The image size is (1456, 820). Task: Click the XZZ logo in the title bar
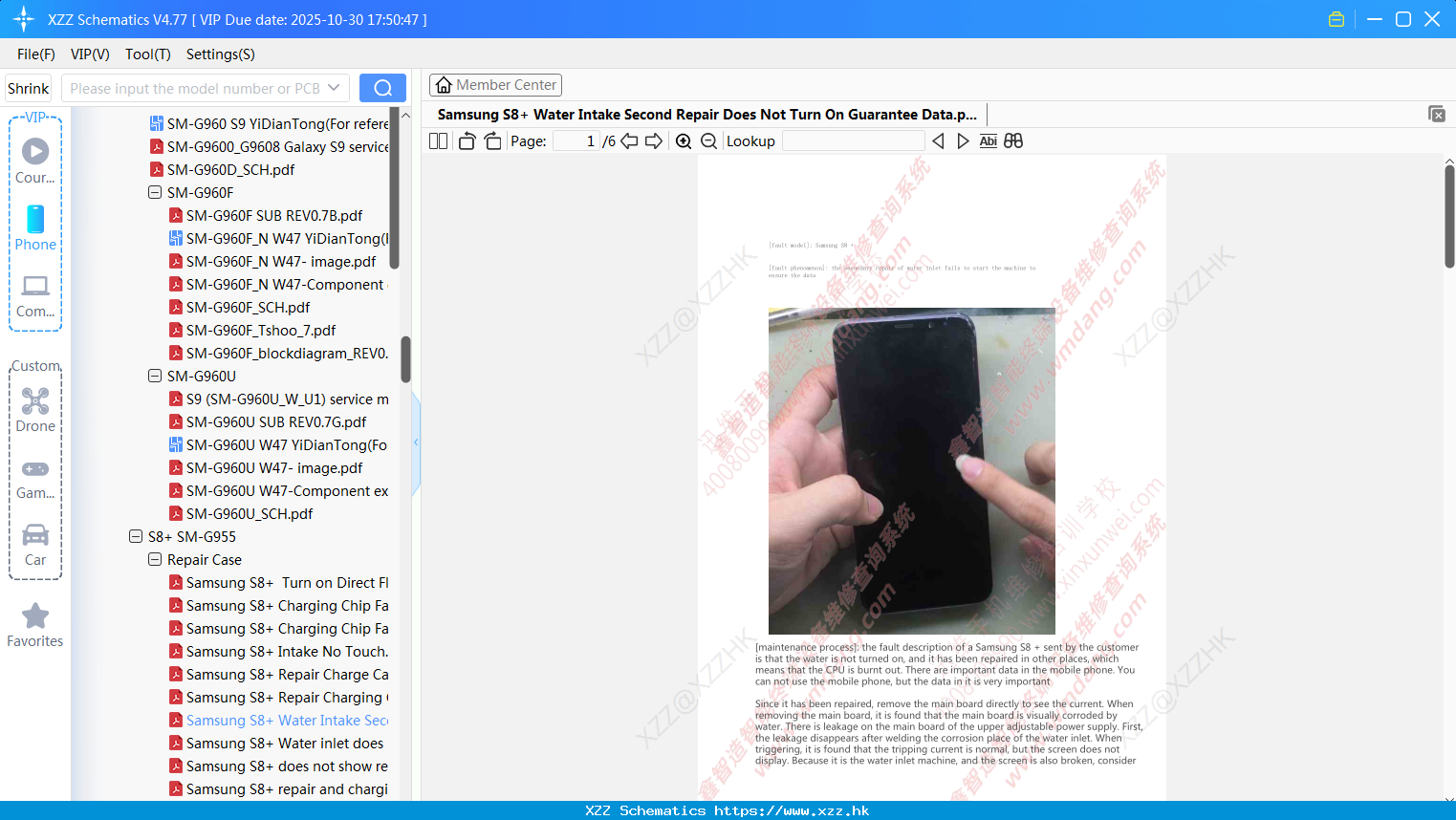(23, 19)
